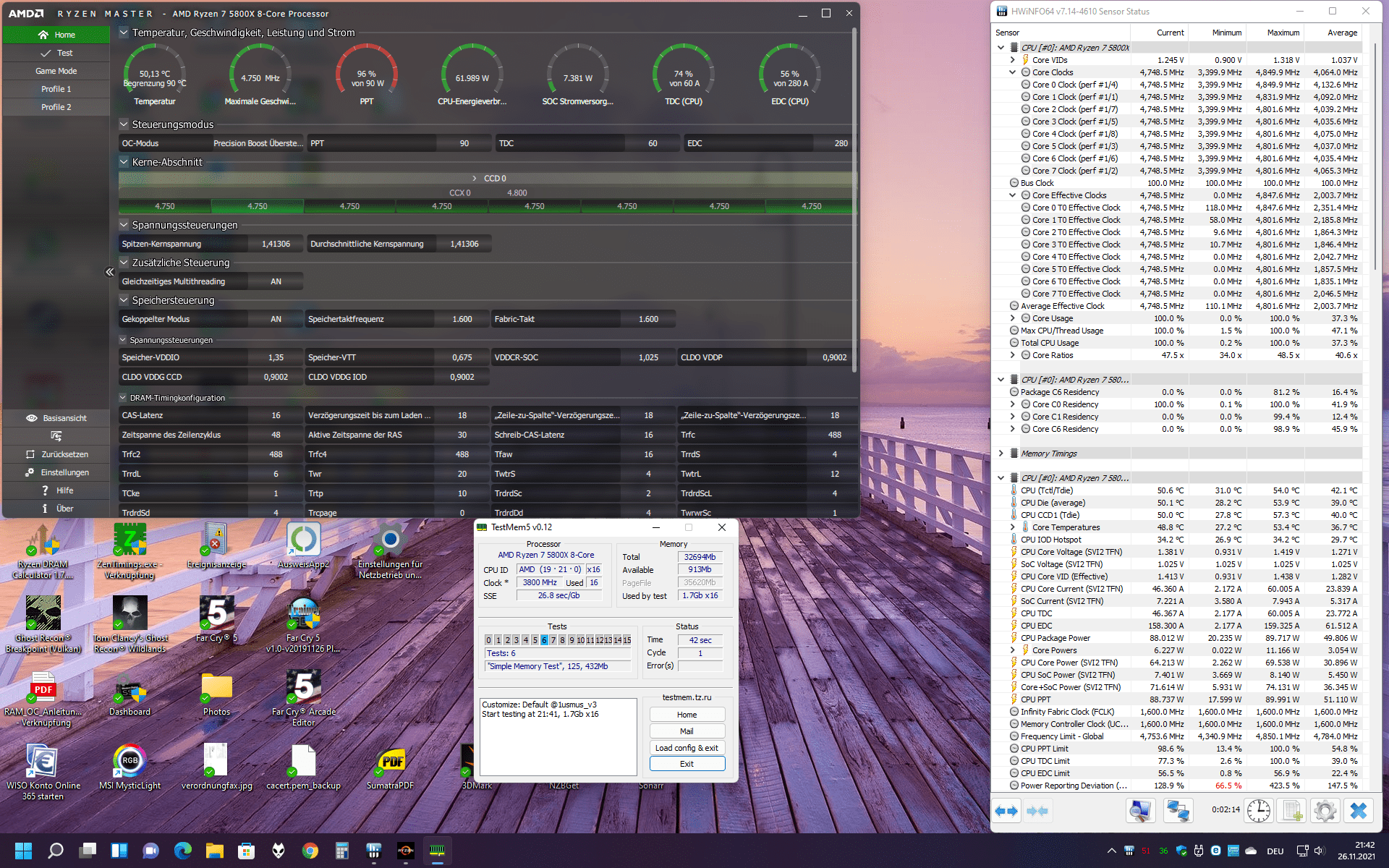1389x868 pixels.
Task: Switch to Profile 1
Action: click(56, 89)
